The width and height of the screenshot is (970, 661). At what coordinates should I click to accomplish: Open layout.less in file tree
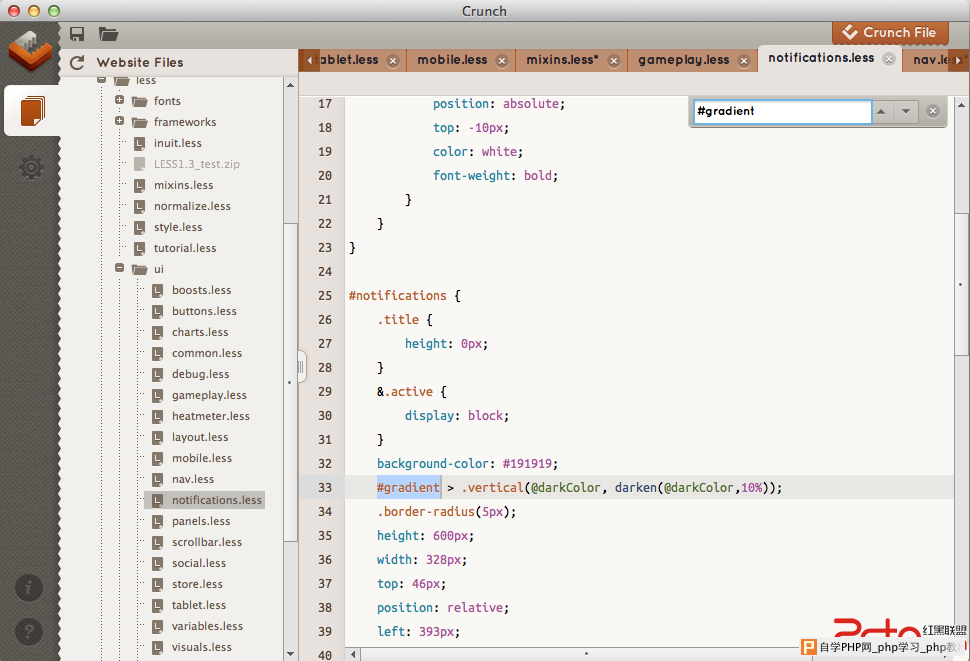pos(200,438)
